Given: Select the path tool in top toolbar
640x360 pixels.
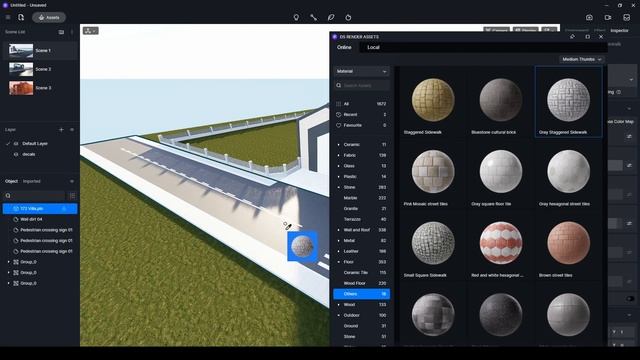Looking at the screenshot, I should tap(313, 18).
